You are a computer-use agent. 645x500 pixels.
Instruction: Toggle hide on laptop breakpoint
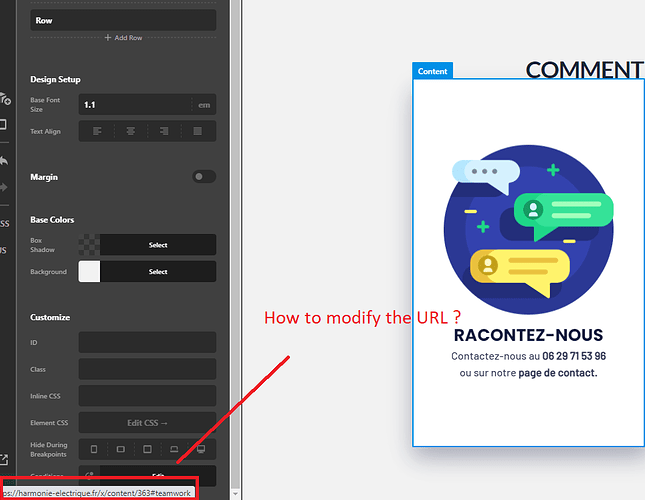[x=174, y=449]
